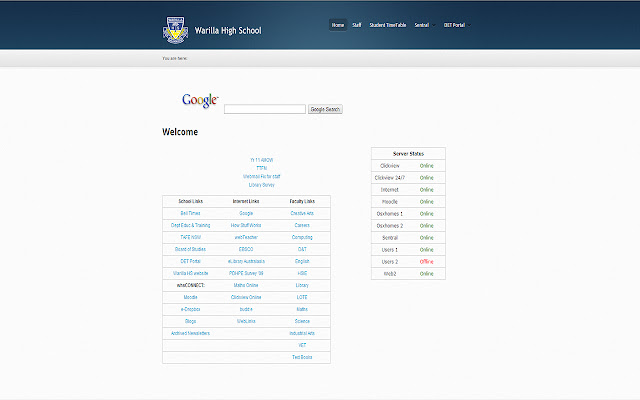640x400 pixels.
Task: Click Sentral label in Server Status table
Action: click(390, 238)
